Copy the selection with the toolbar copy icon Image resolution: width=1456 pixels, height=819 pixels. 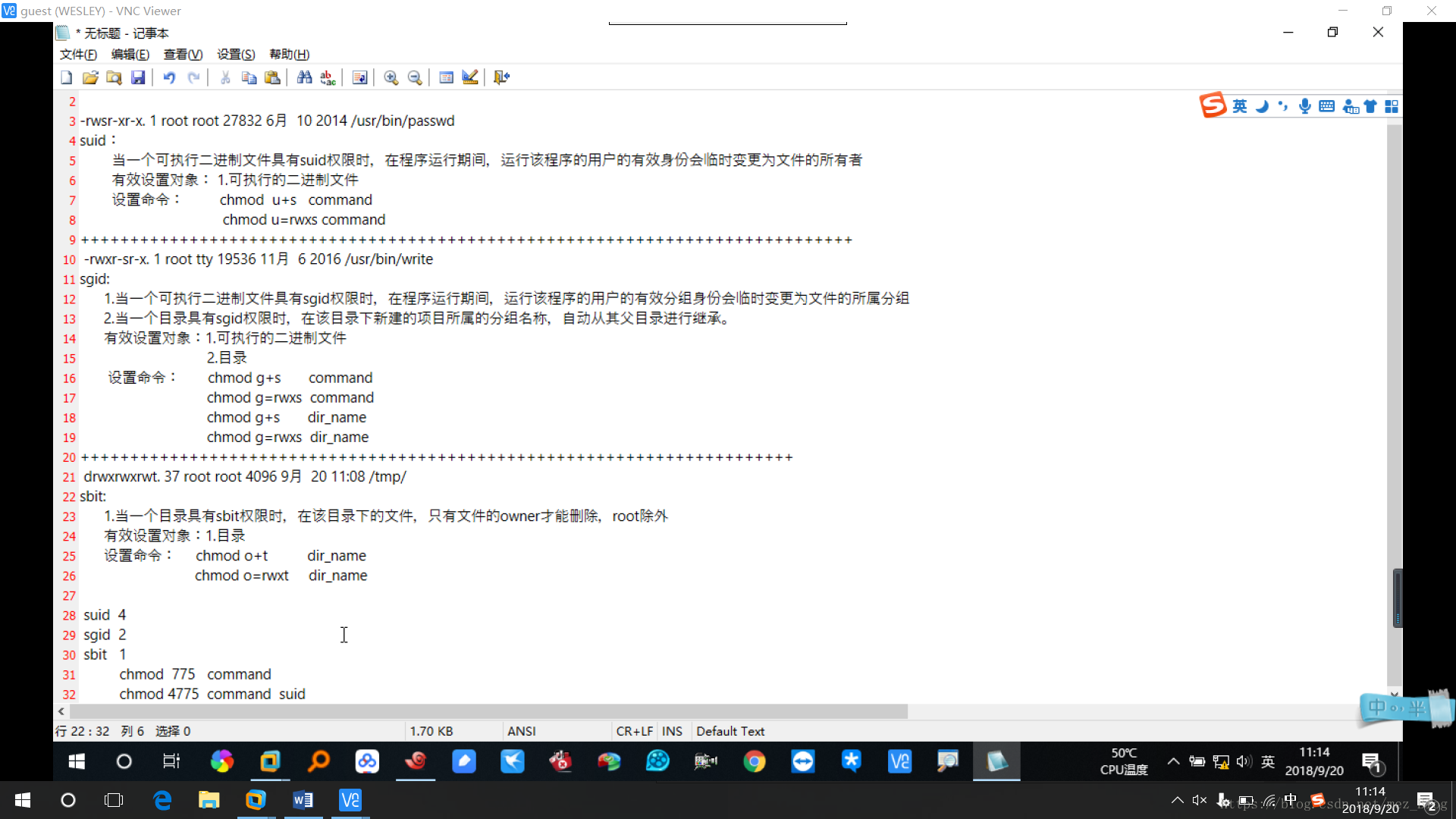click(249, 77)
